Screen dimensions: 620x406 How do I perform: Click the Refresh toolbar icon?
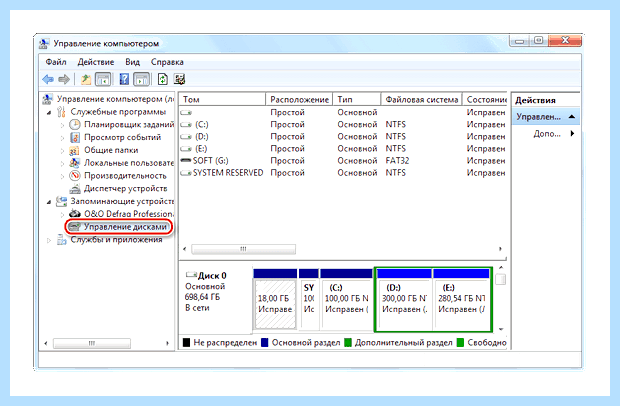[163, 79]
